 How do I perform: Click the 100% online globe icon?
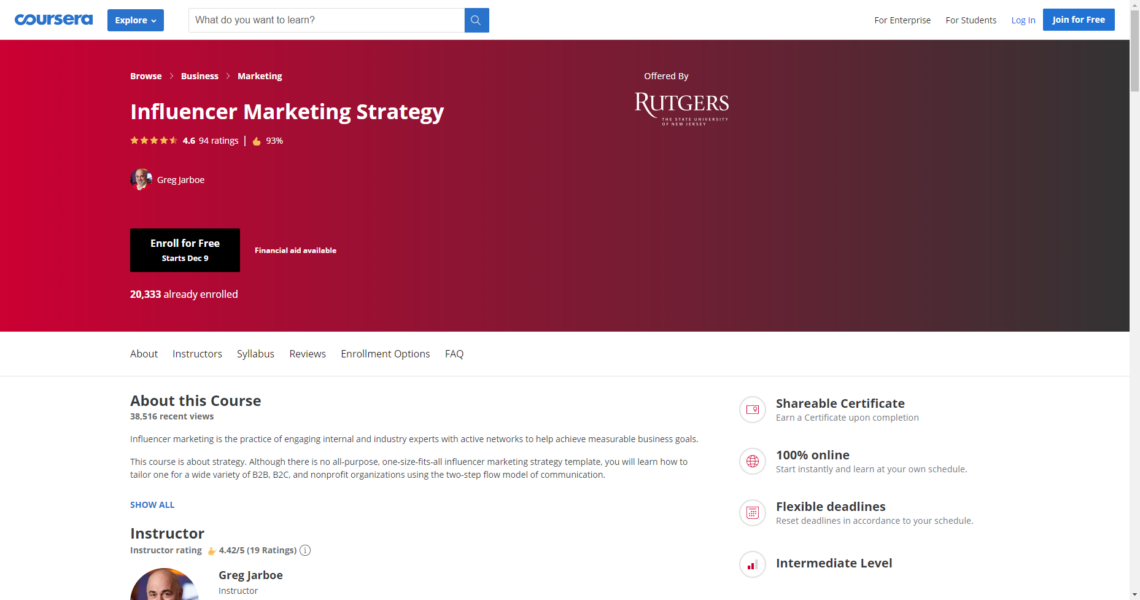pyautogui.click(x=752, y=461)
